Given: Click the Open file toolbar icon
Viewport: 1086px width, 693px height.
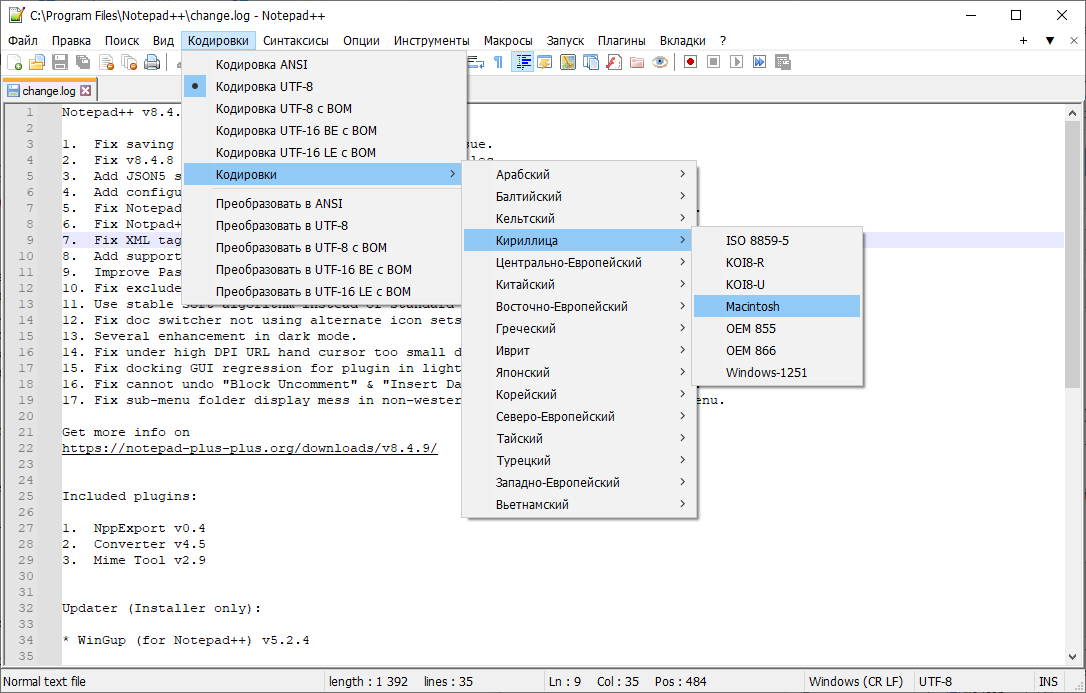Looking at the screenshot, I should 37,62.
